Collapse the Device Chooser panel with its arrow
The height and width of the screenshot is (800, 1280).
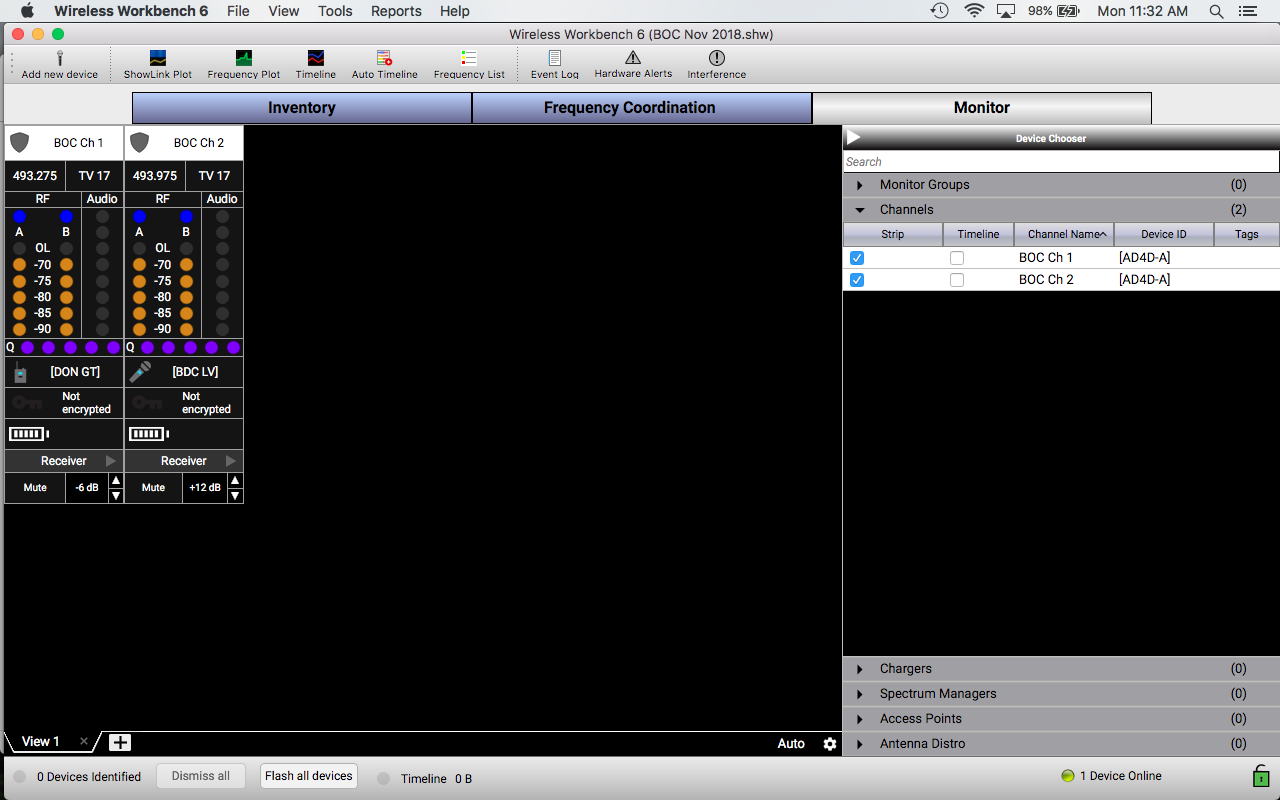point(854,137)
